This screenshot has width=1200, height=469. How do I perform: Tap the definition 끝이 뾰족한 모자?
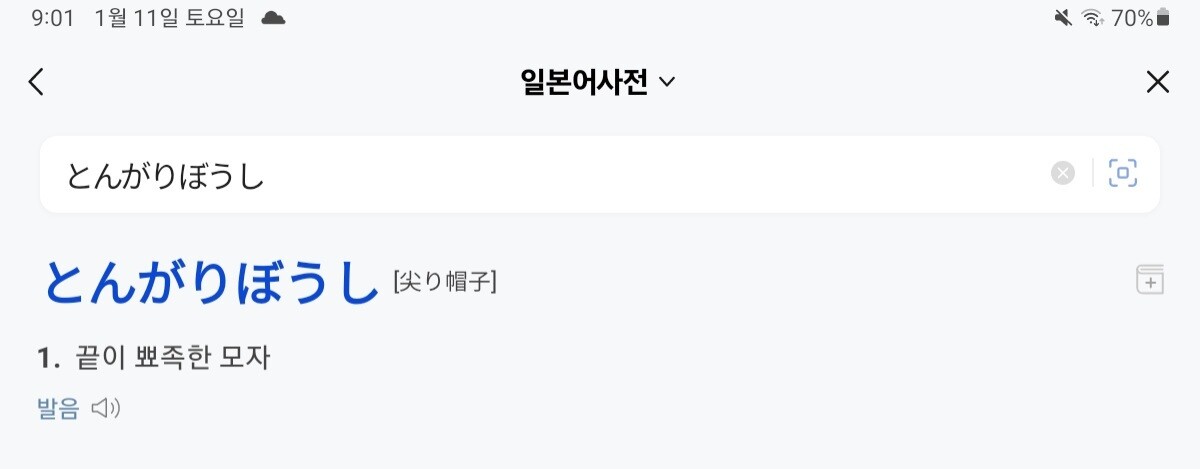point(172,357)
